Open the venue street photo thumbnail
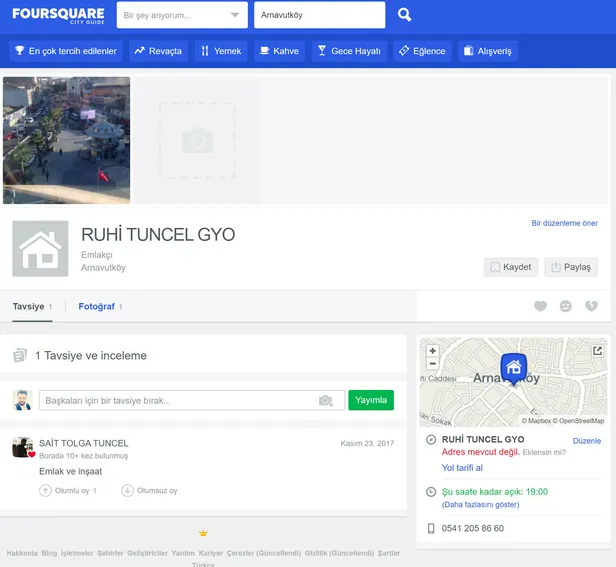Viewport: 616px width, 567px height. pyautogui.click(x=67, y=140)
